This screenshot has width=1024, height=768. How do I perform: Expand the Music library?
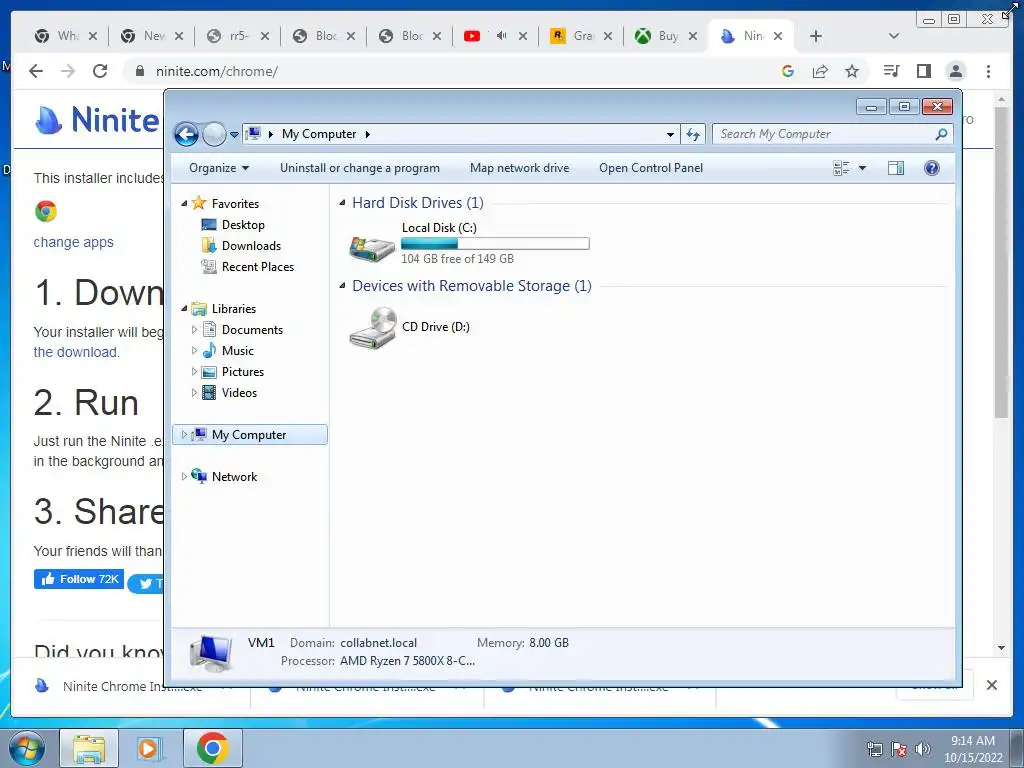[x=194, y=351]
